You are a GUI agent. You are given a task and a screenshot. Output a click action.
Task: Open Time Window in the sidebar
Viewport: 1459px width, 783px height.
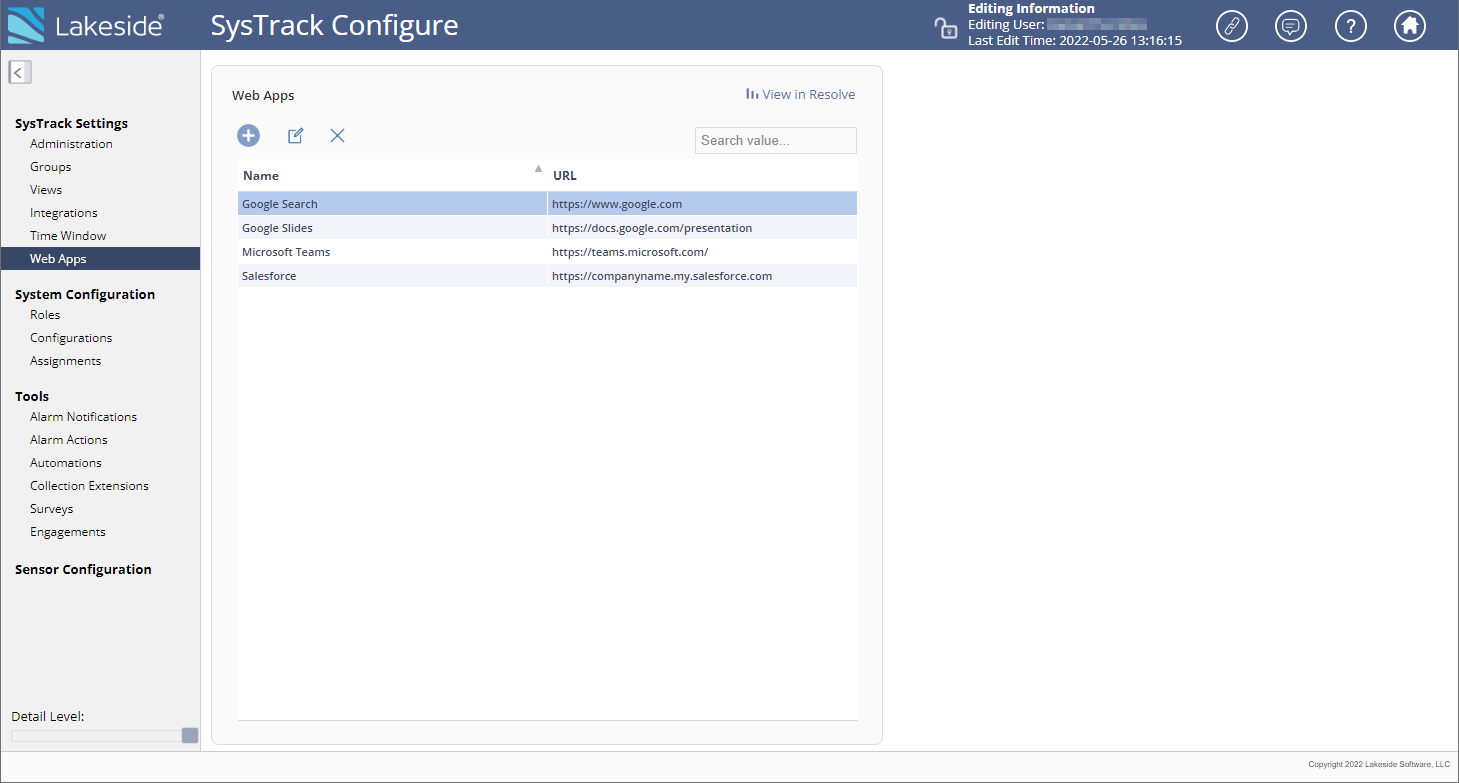[x=68, y=236]
